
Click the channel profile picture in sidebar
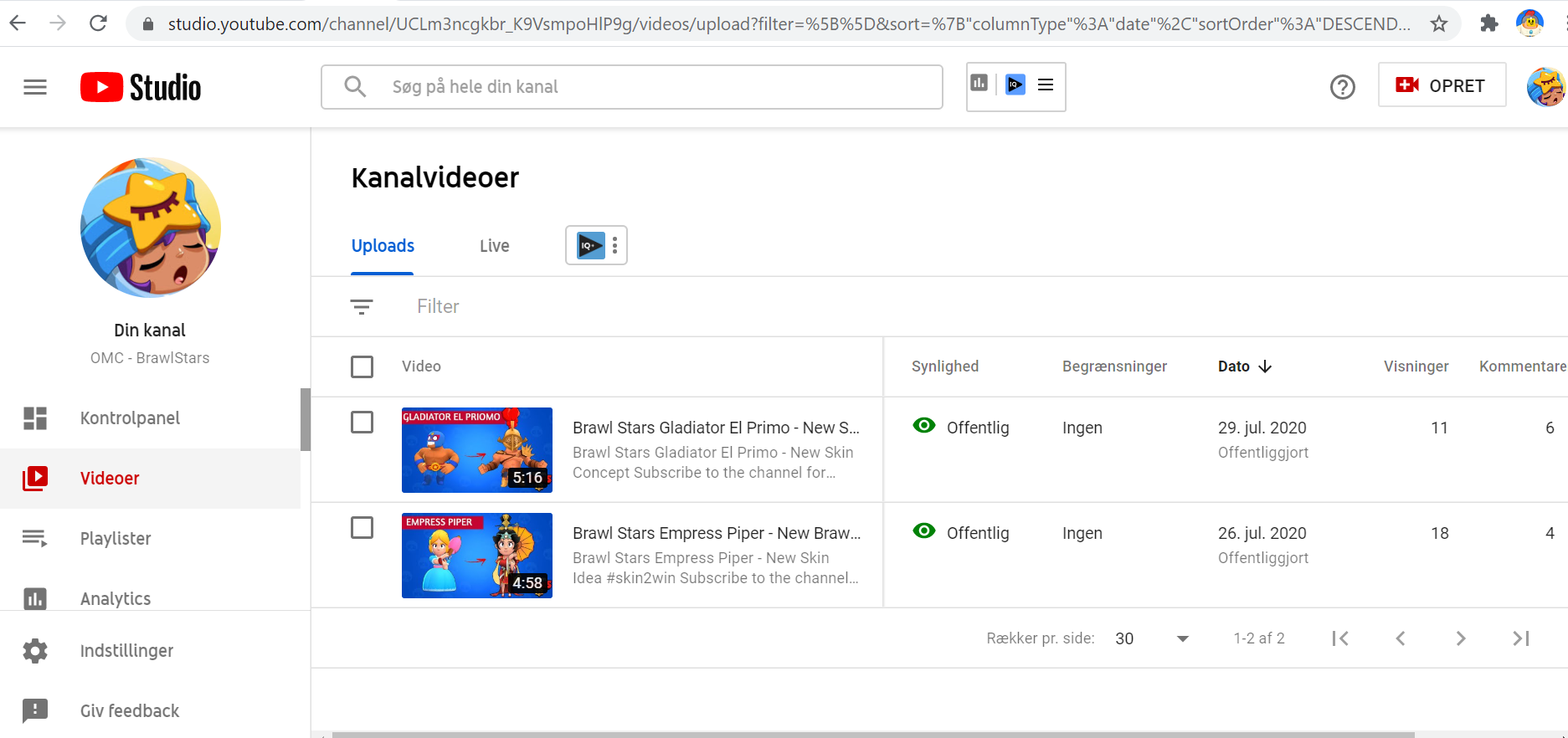pos(151,228)
